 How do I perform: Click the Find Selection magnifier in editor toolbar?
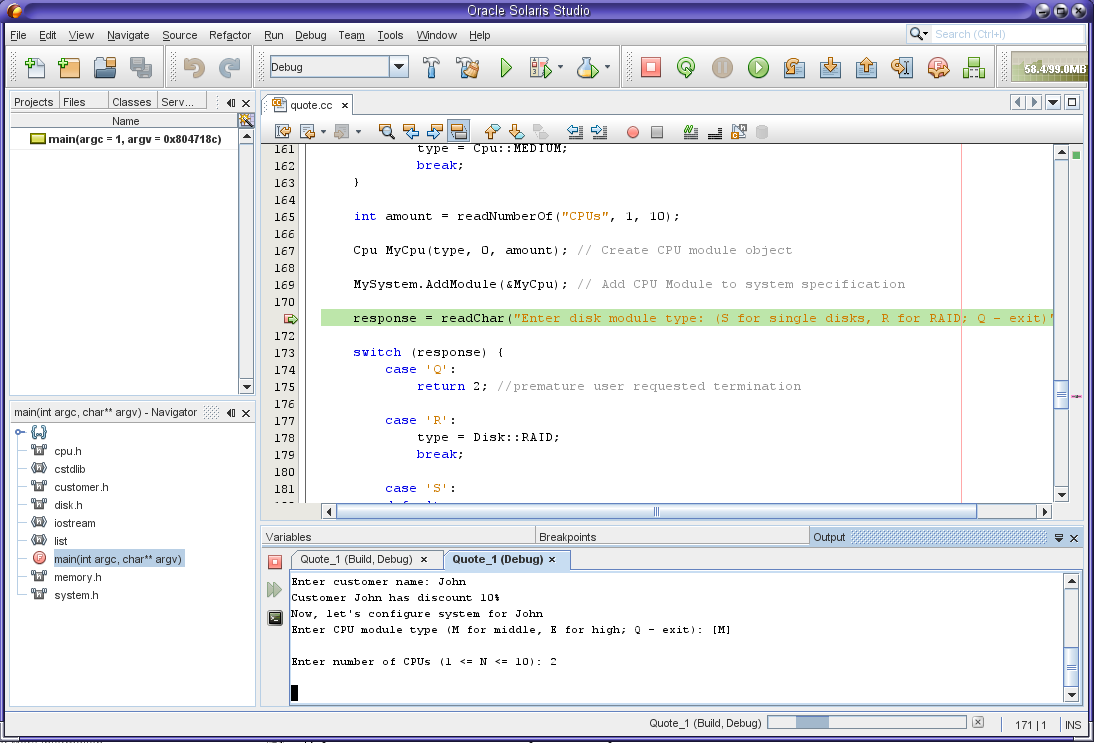(387, 131)
